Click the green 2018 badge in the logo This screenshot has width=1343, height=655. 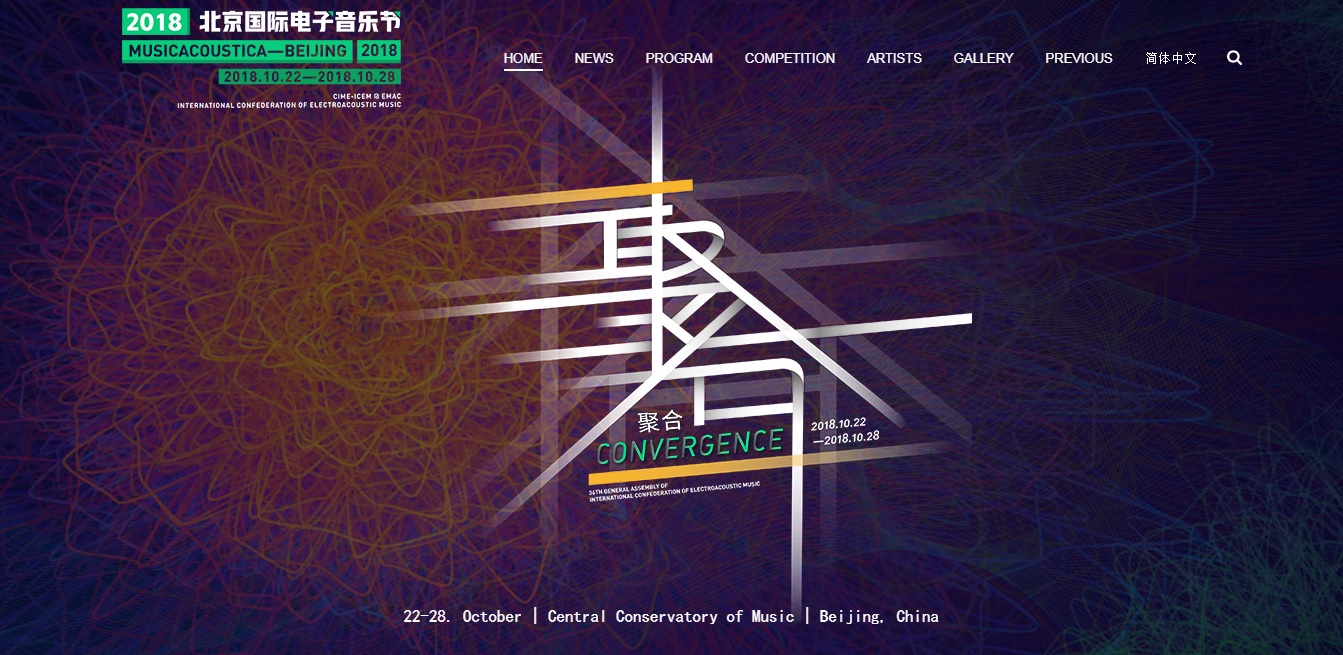pyautogui.click(x=155, y=22)
